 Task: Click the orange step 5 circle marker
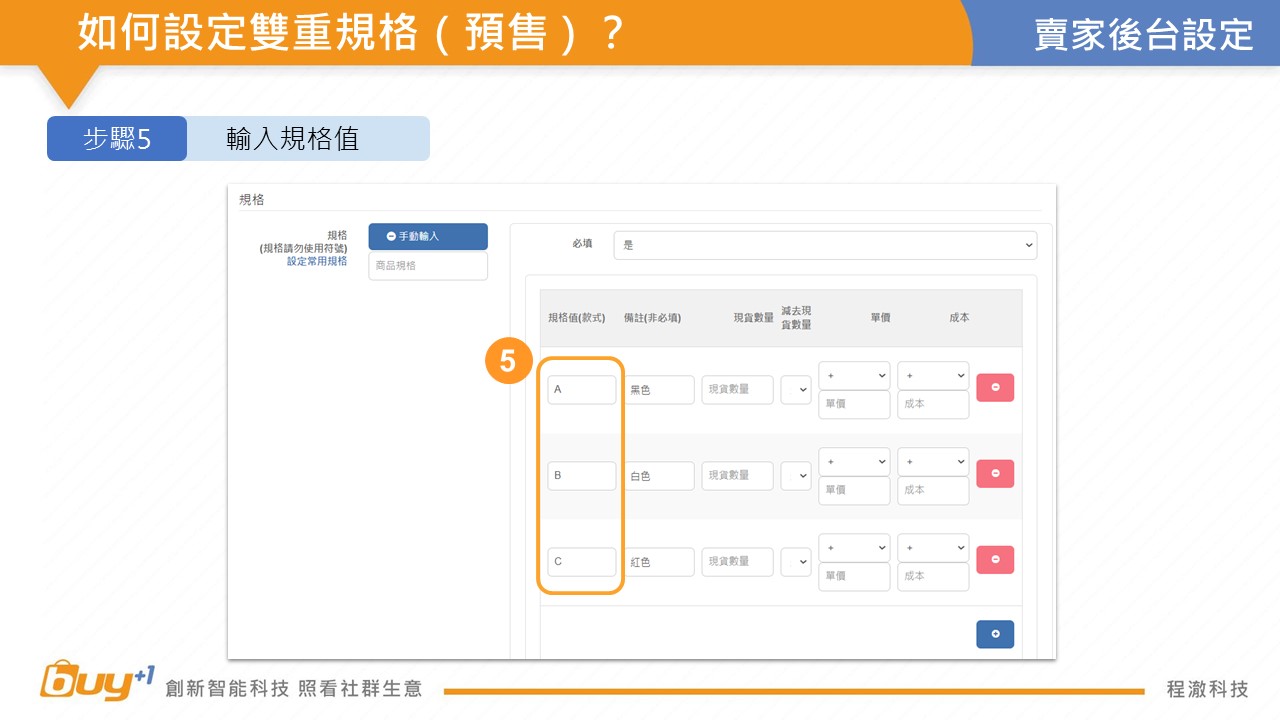[507, 361]
